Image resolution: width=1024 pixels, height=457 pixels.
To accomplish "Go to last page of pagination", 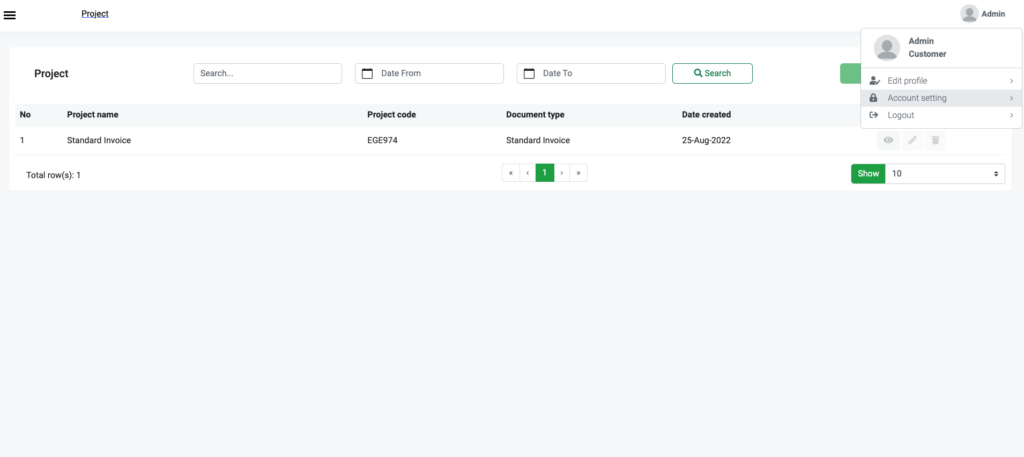I will click(x=579, y=173).
